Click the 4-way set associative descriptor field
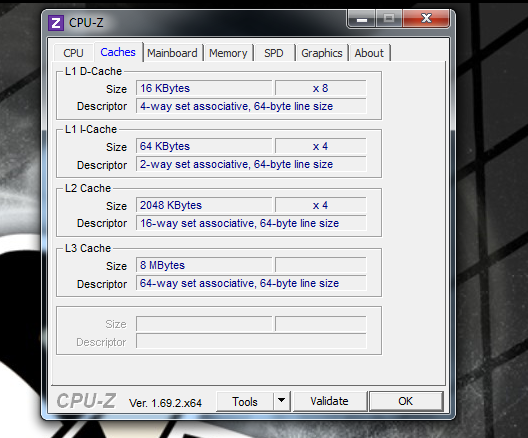 (251, 106)
